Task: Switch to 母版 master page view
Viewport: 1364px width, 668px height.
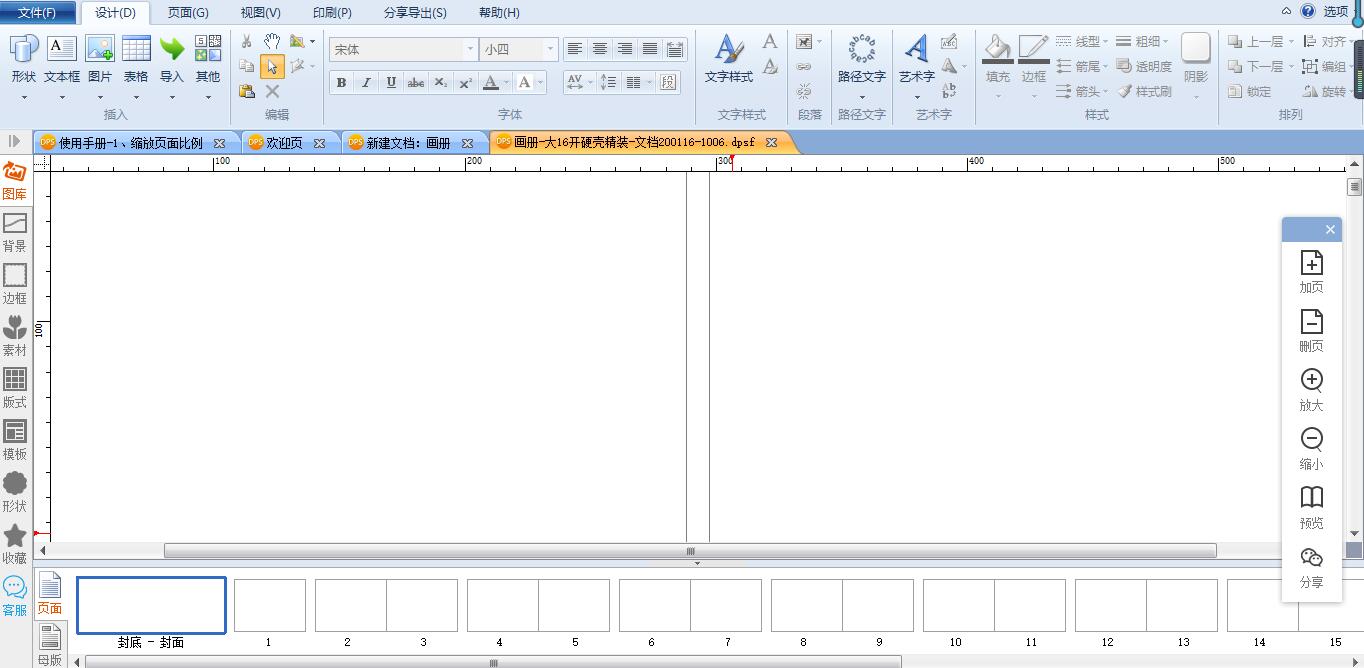Action: coord(50,645)
